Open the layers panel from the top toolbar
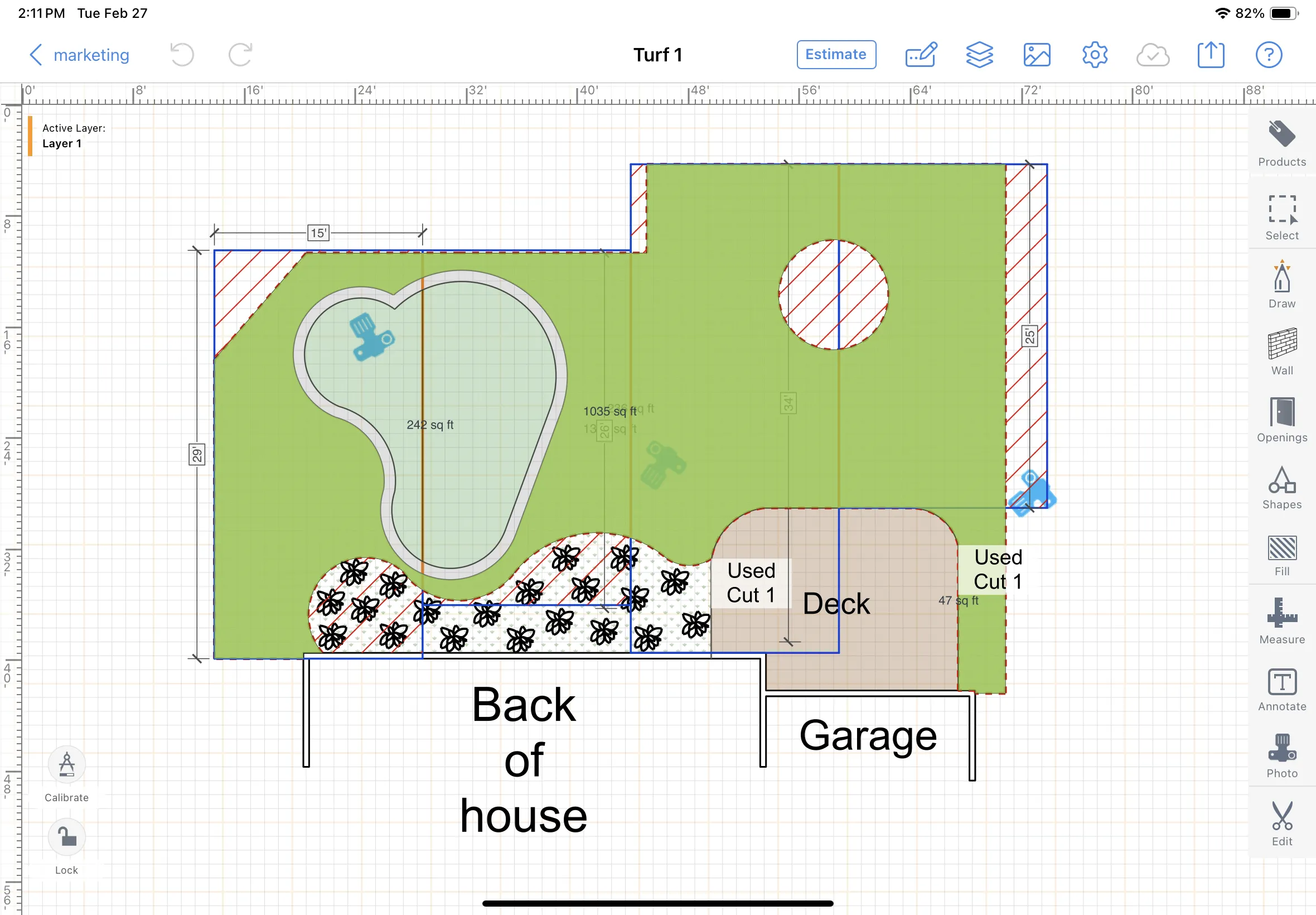Image resolution: width=1316 pixels, height=915 pixels. (x=979, y=55)
